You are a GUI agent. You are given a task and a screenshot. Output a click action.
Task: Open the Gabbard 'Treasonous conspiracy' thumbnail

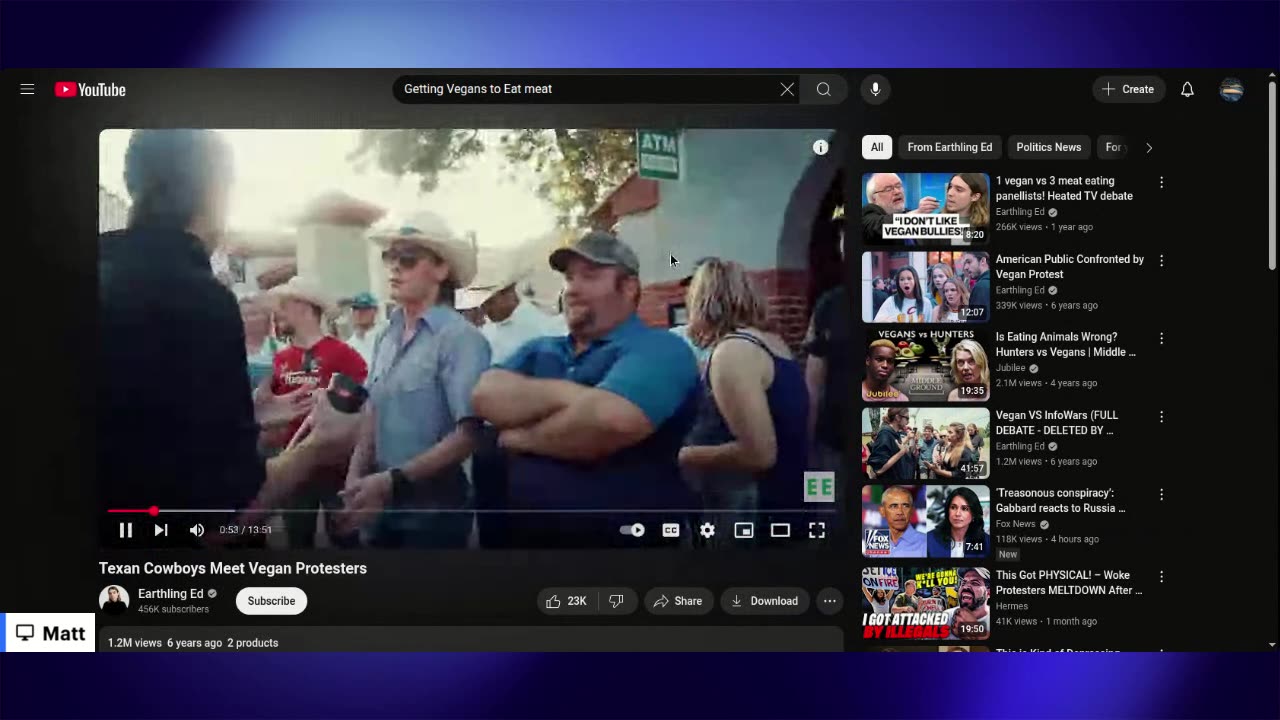(926, 521)
